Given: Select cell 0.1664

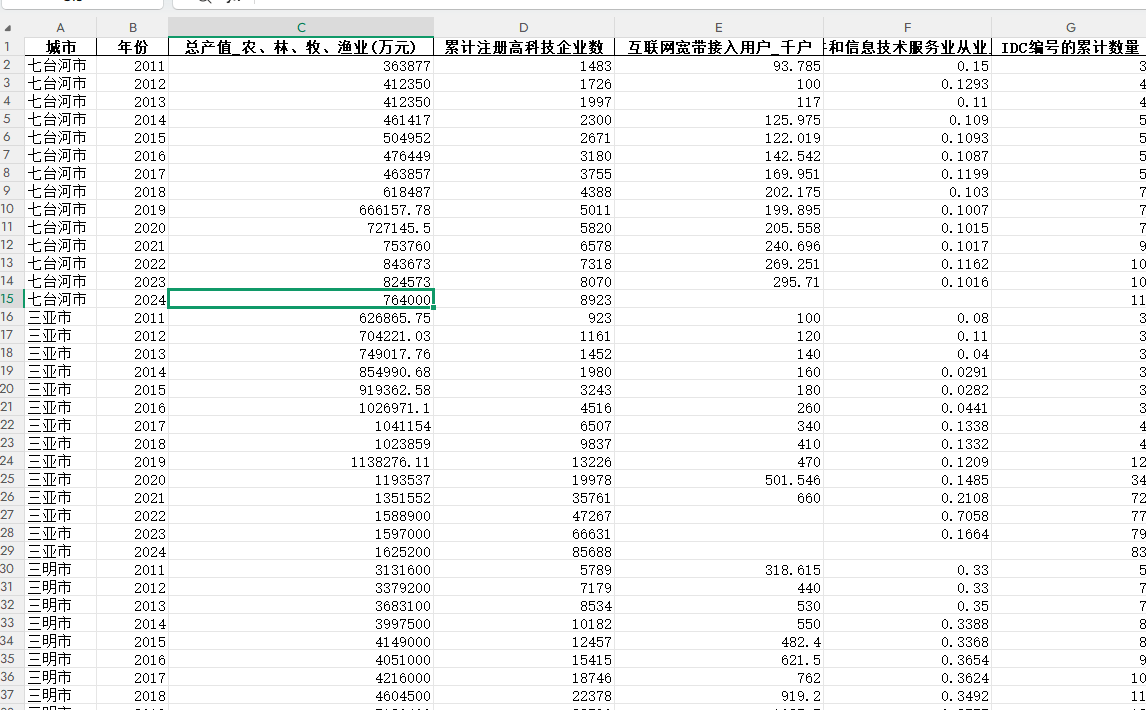Looking at the screenshot, I should coord(907,533).
